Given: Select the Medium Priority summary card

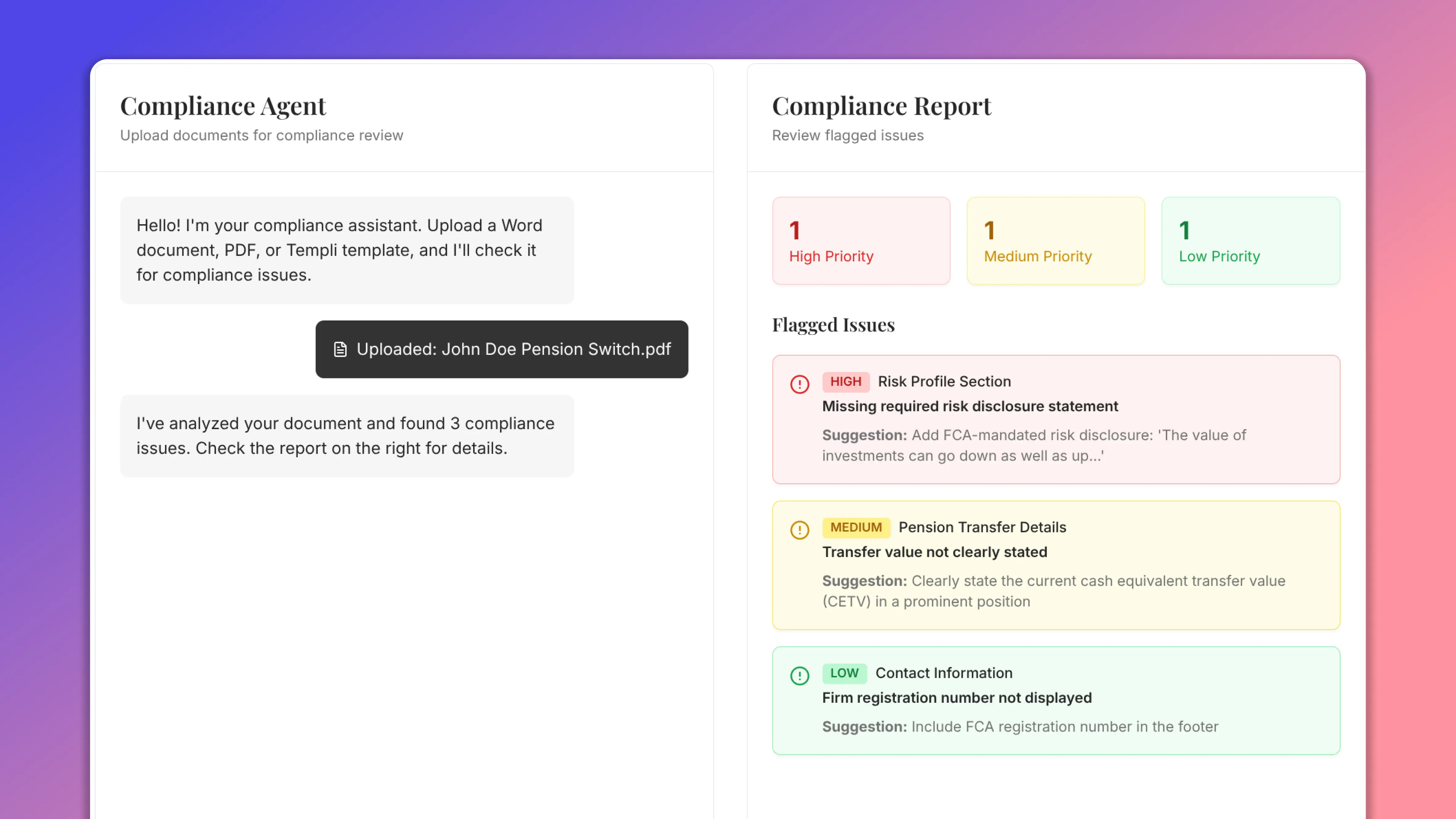Looking at the screenshot, I should coord(1055,241).
